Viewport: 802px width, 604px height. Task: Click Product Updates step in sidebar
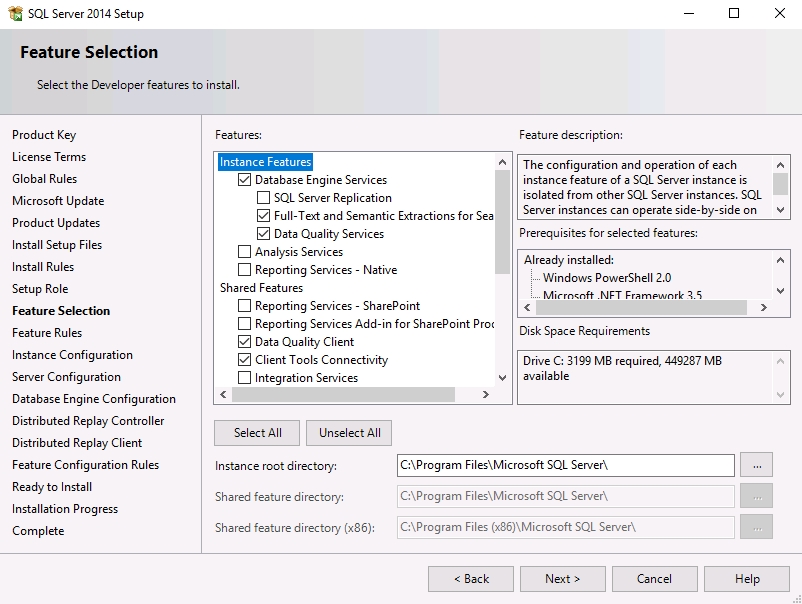56,222
